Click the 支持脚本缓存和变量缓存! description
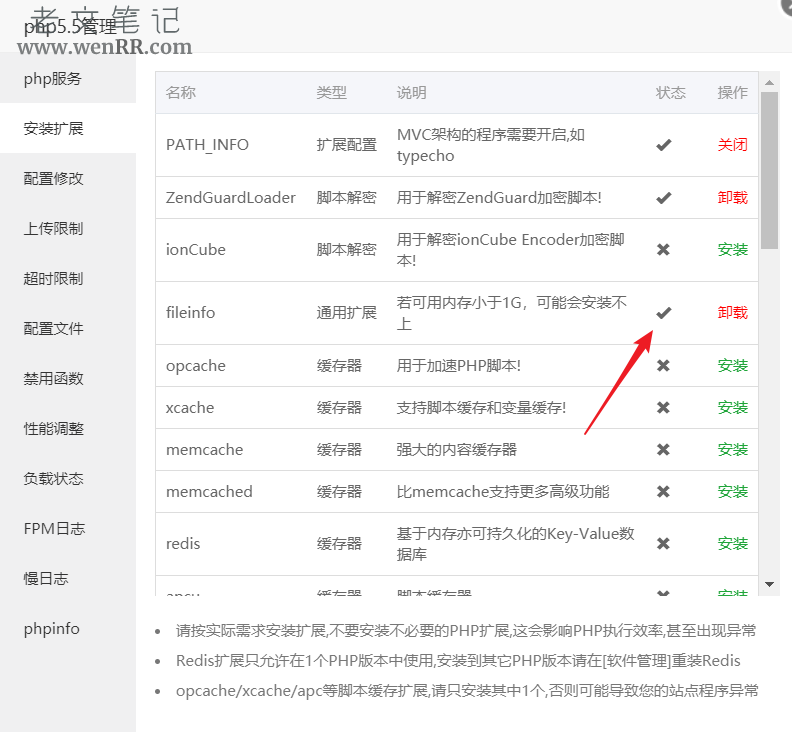This screenshot has height=732, width=792. pos(481,407)
